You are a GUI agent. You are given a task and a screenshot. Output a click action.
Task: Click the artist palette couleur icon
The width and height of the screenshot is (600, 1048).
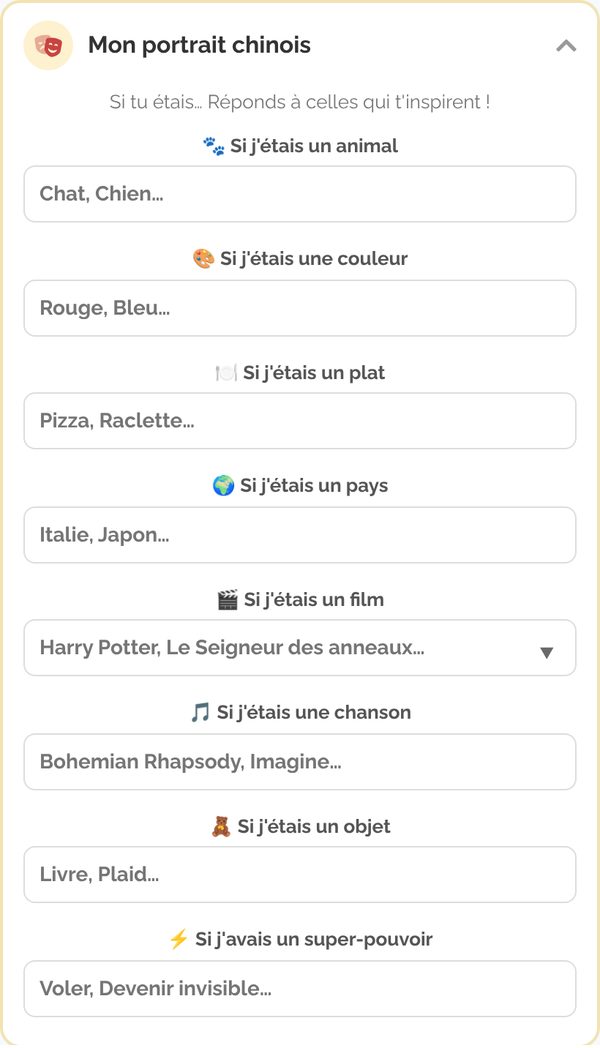[204, 259]
